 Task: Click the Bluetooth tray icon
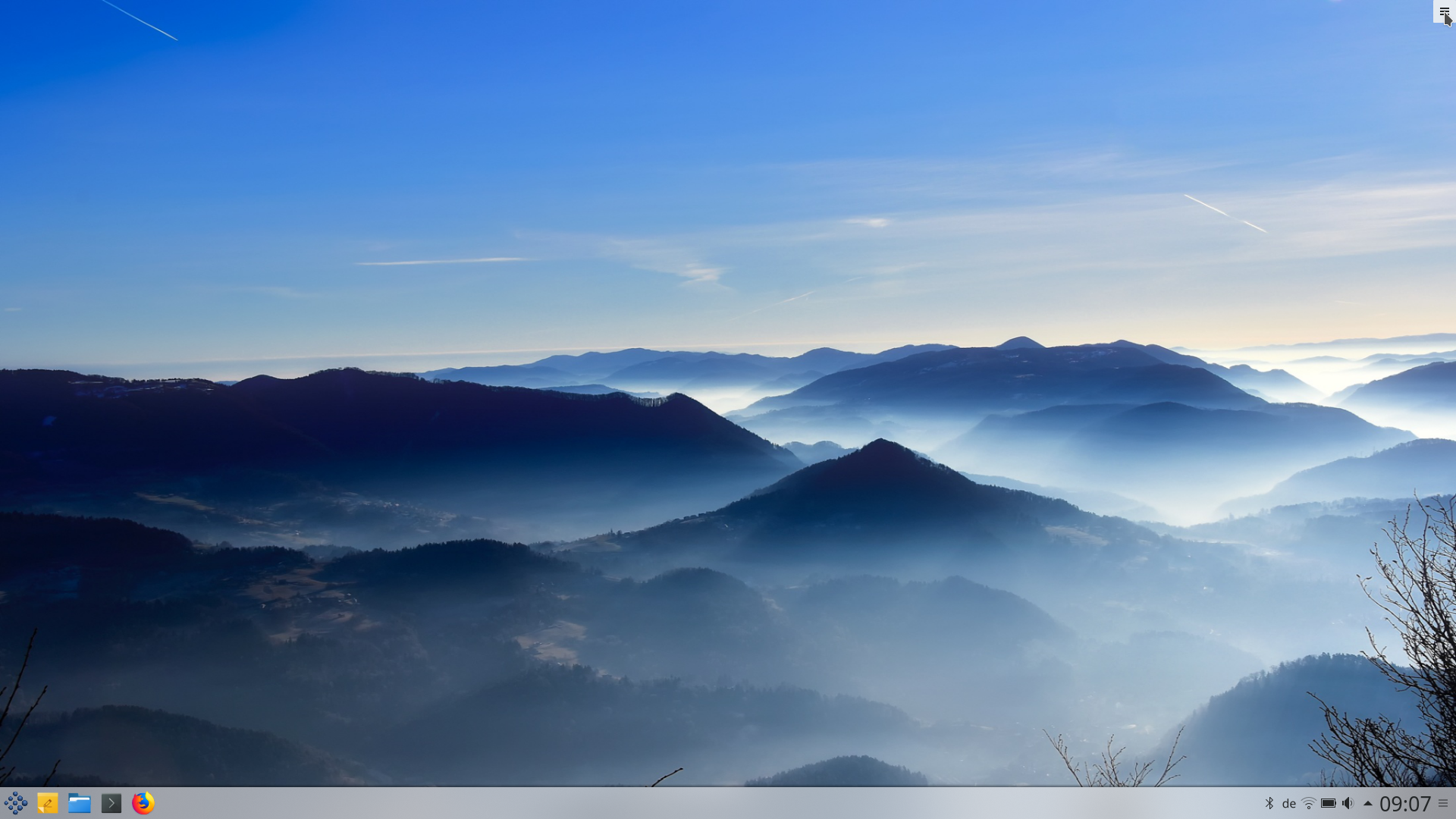coord(1269,803)
